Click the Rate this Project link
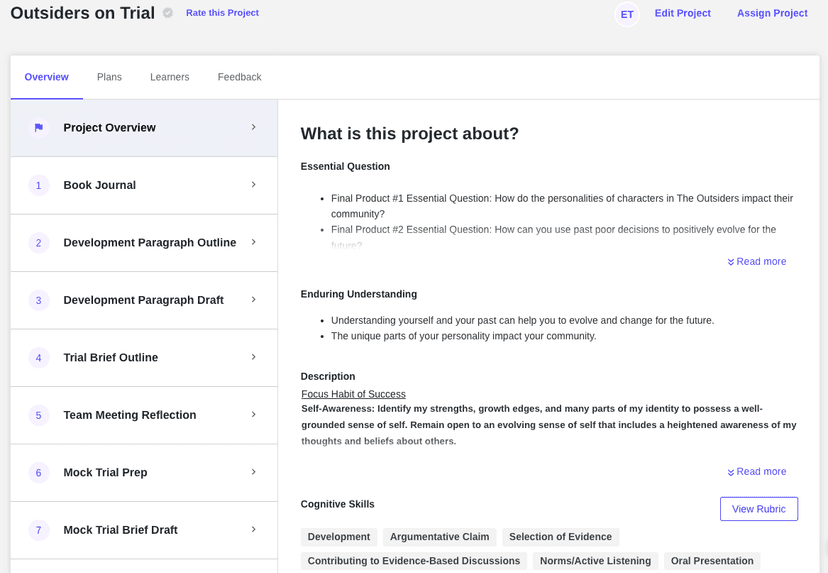The height and width of the screenshot is (573, 828). [222, 13]
